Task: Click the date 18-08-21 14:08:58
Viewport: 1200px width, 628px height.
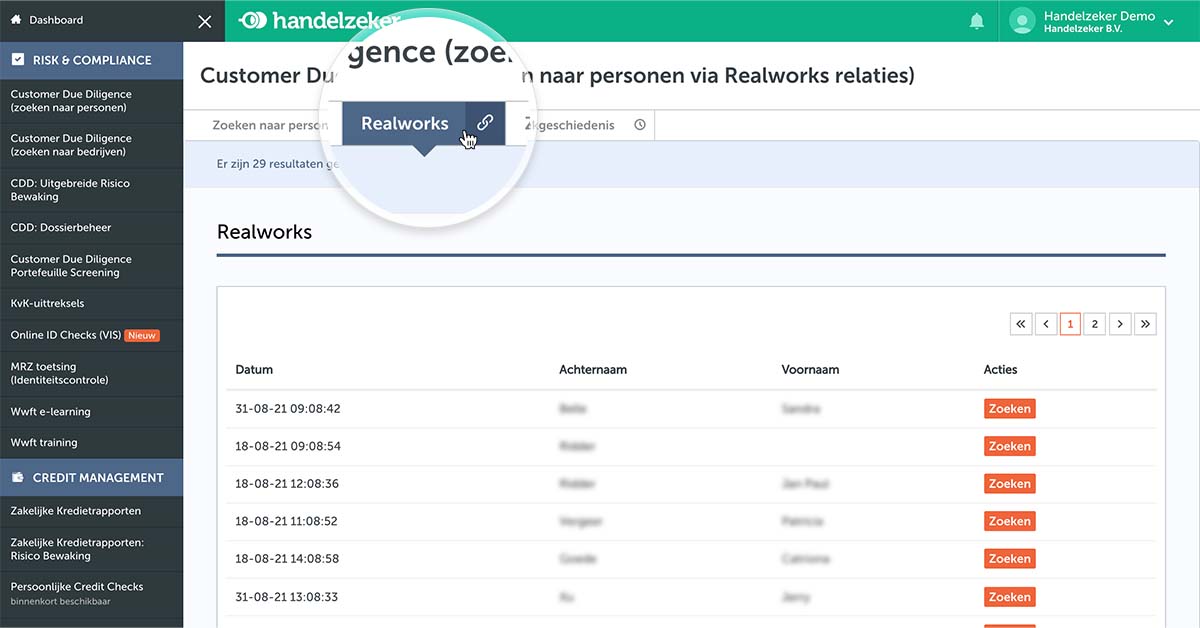Action: [x=287, y=559]
